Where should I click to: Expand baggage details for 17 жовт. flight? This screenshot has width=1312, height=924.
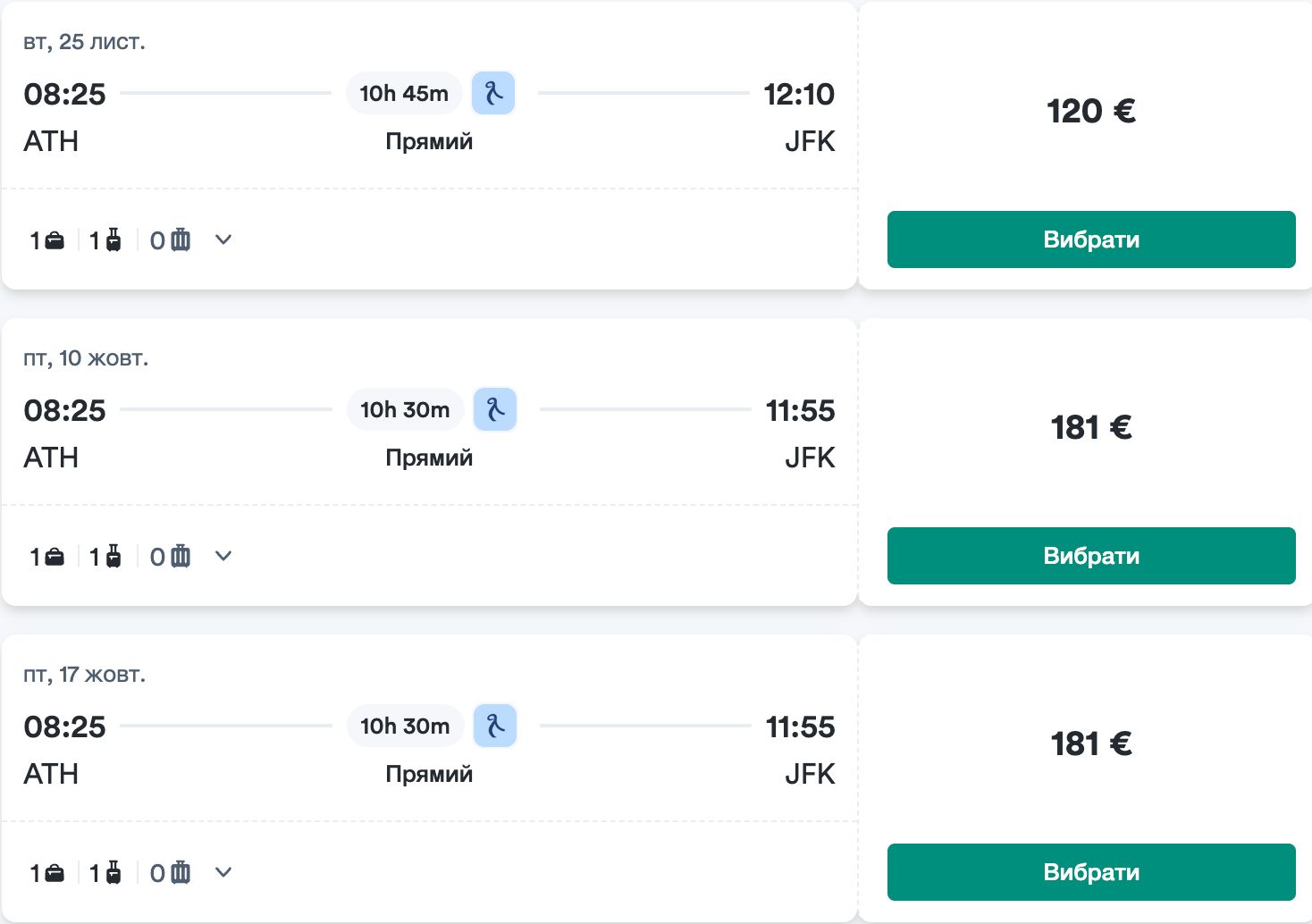223,872
